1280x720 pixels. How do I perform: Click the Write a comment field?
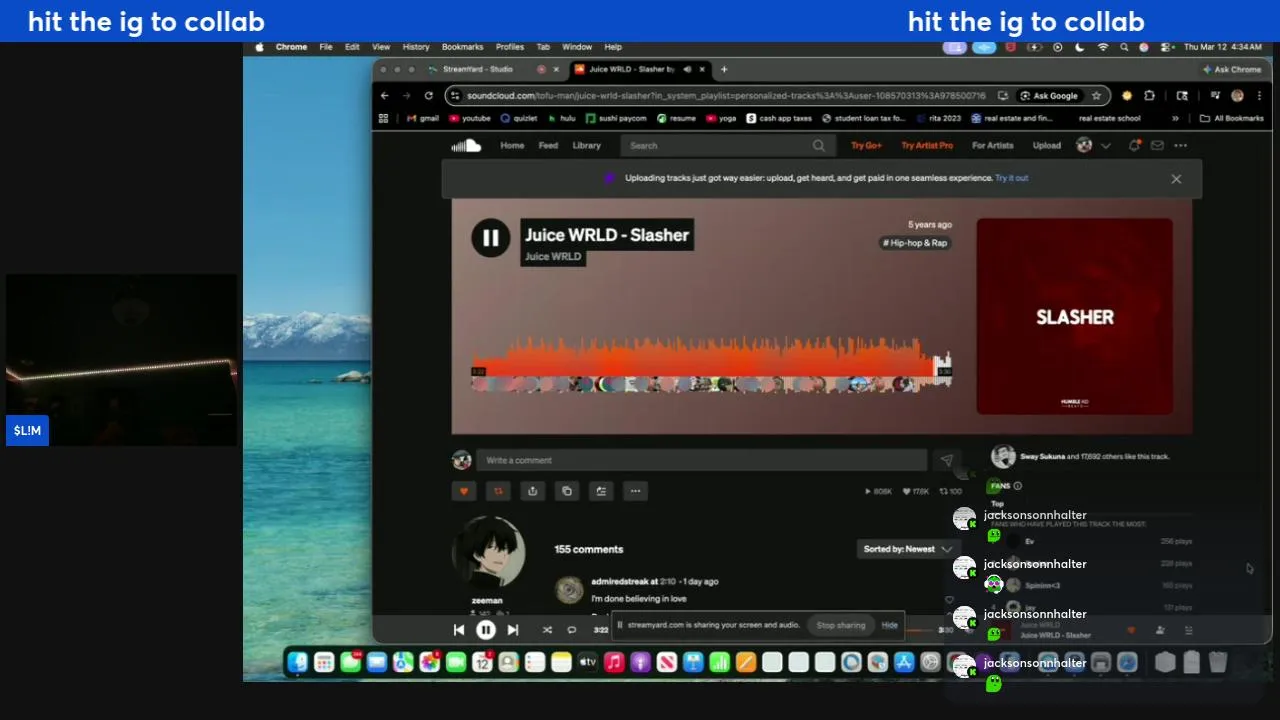702,460
